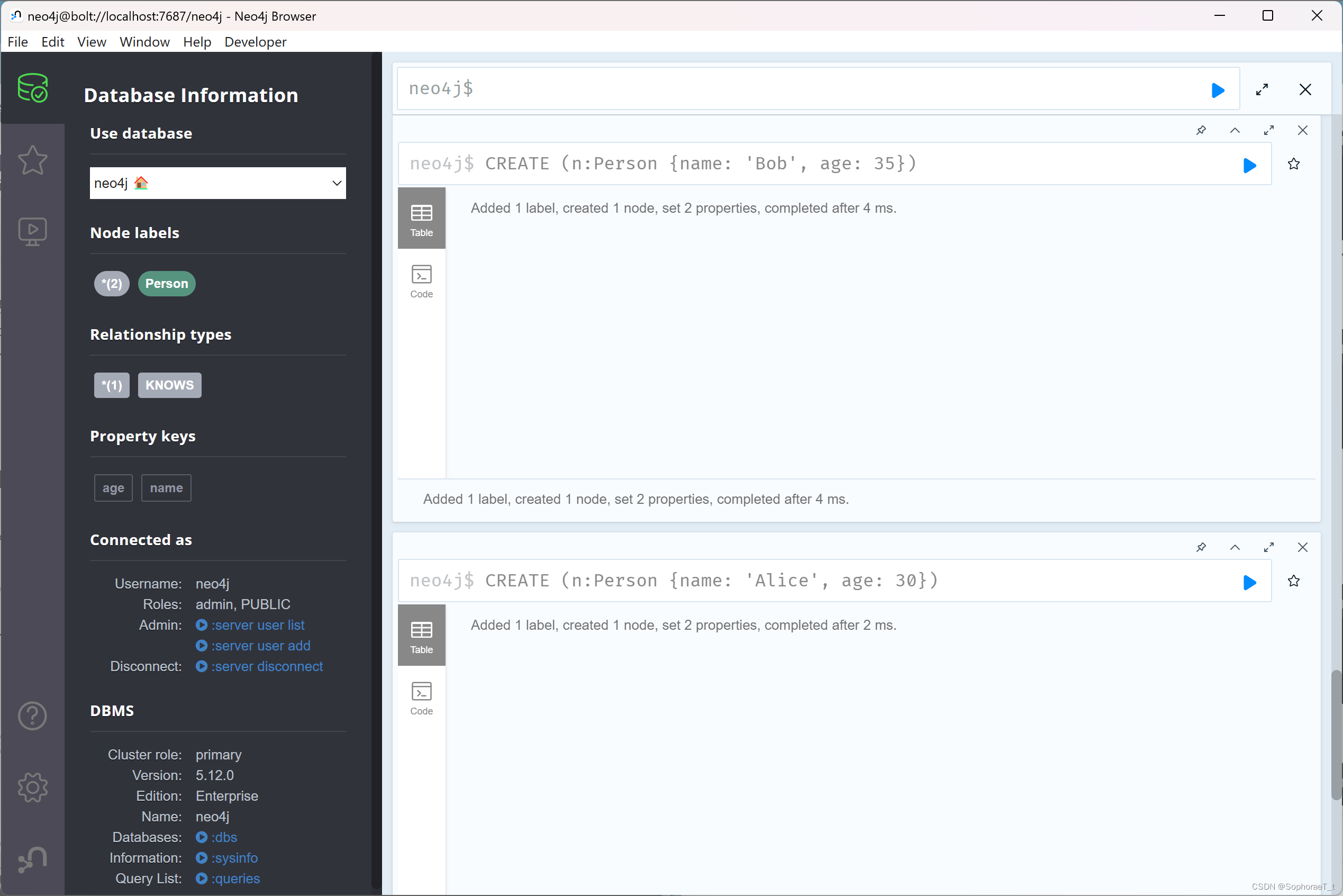1343x896 pixels.
Task: Pin the Bob query result frame
Action: pyautogui.click(x=1201, y=130)
